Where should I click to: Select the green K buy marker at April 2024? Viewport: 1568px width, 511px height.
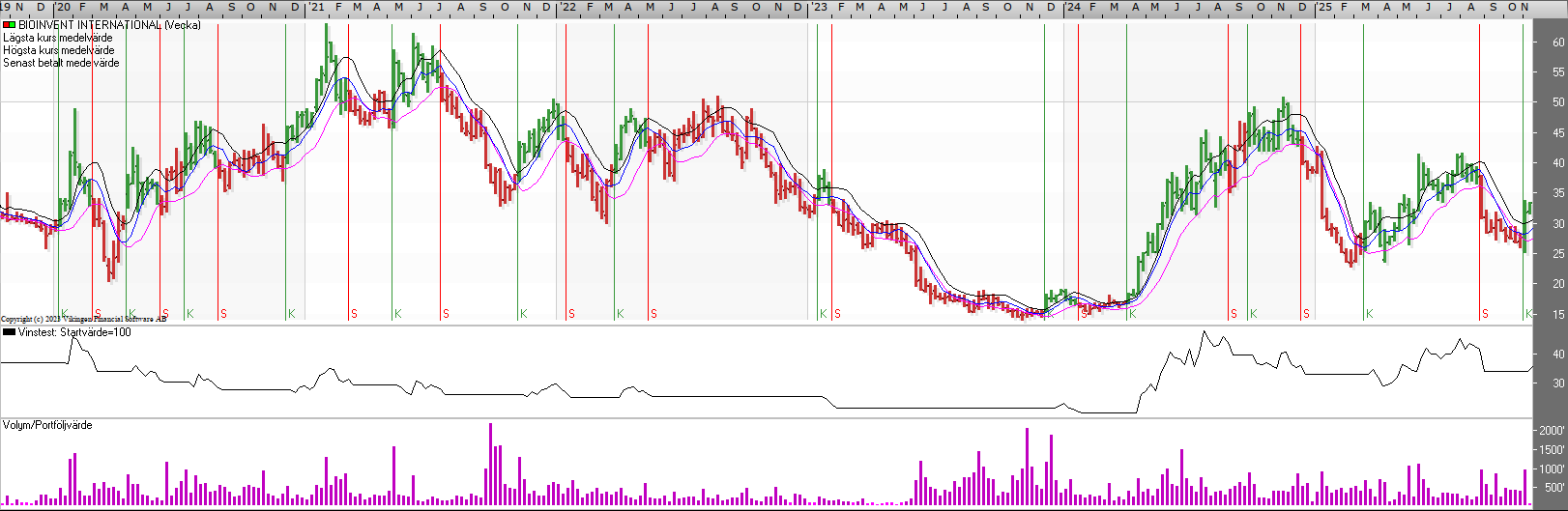pos(1133,314)
